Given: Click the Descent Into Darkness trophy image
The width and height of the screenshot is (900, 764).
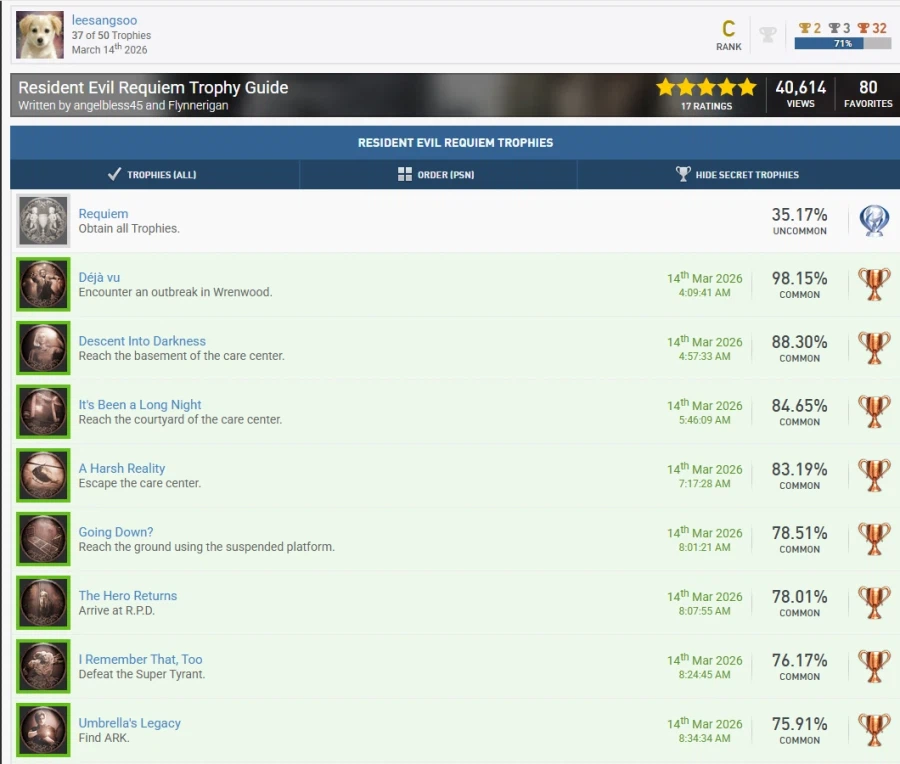Looking at the screenshot, I should coord(44,349).
